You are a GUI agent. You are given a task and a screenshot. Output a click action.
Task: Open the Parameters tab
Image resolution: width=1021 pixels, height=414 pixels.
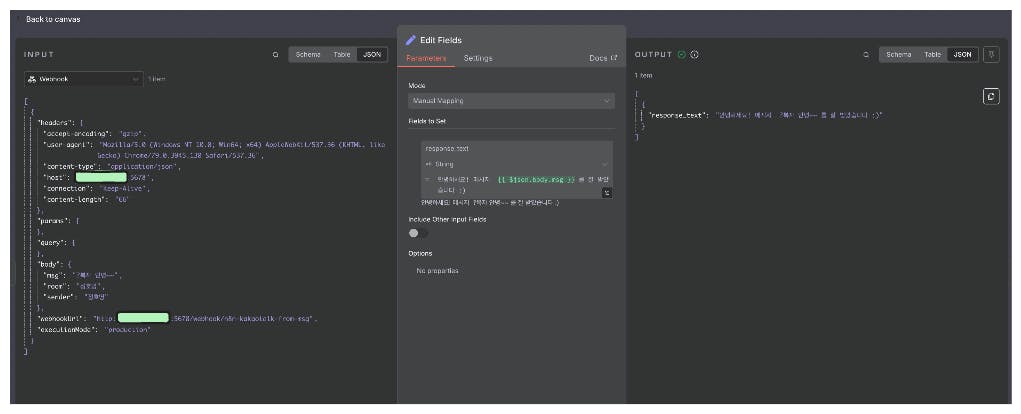426,59
